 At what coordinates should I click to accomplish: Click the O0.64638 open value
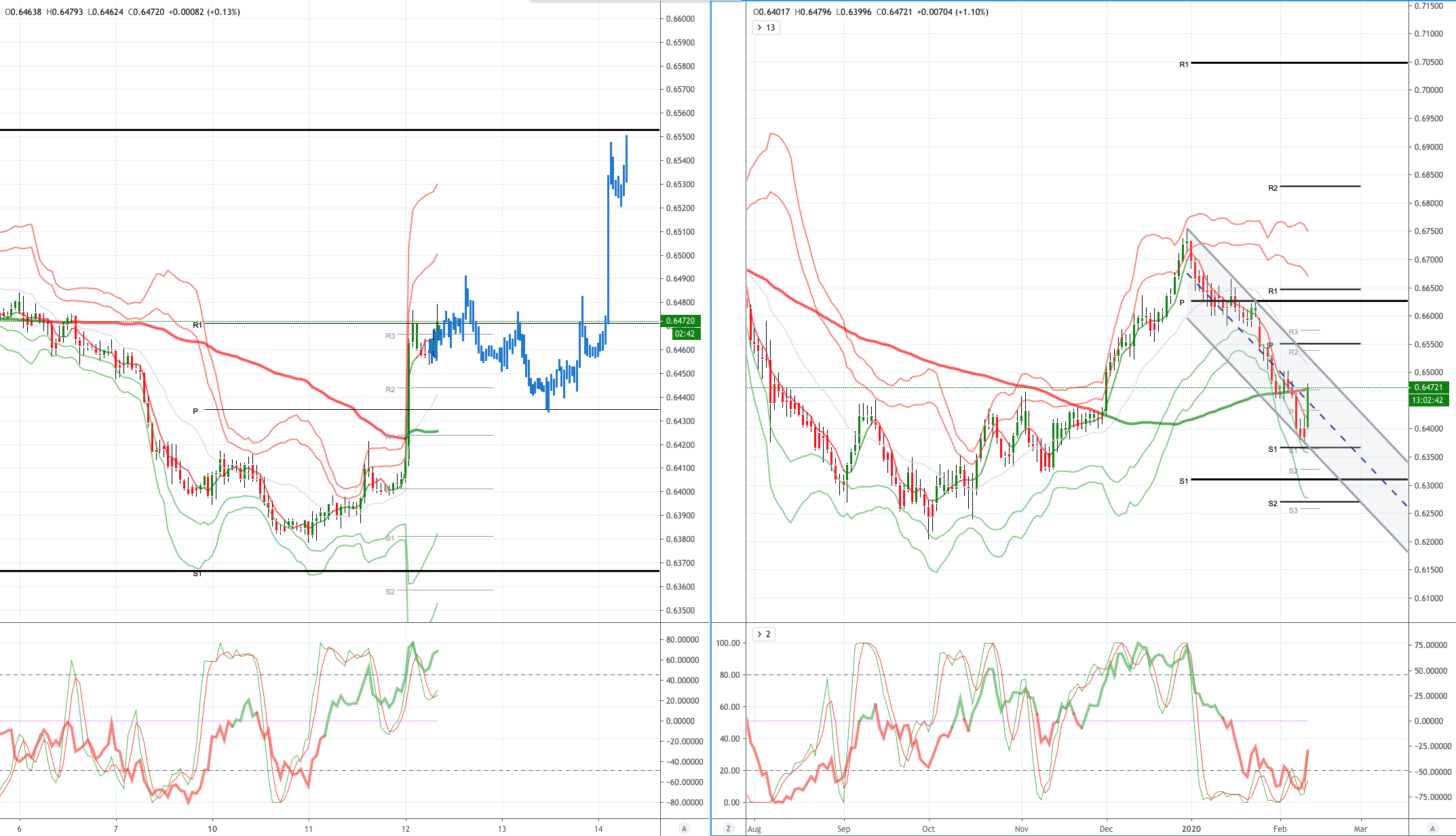click(x=23, y=12)
